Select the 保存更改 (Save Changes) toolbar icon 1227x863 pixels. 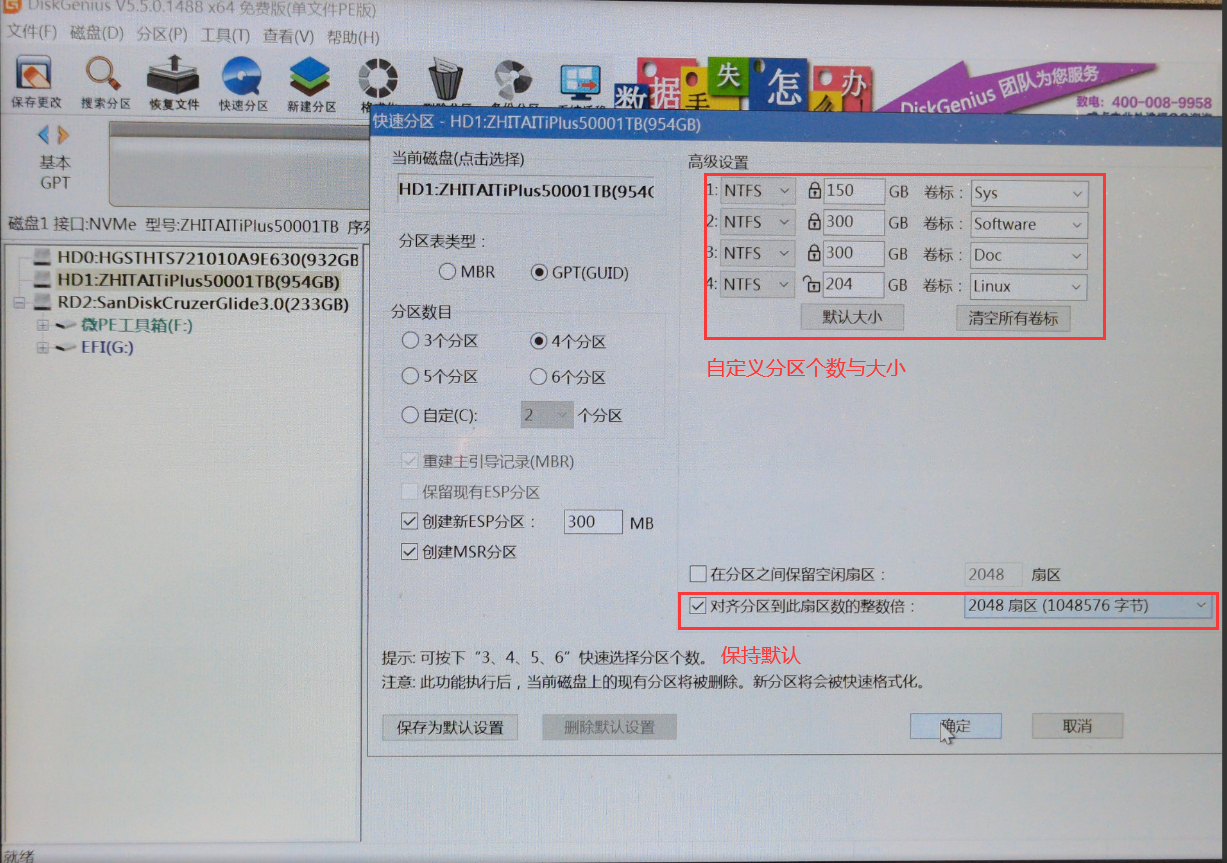(33, 78)
